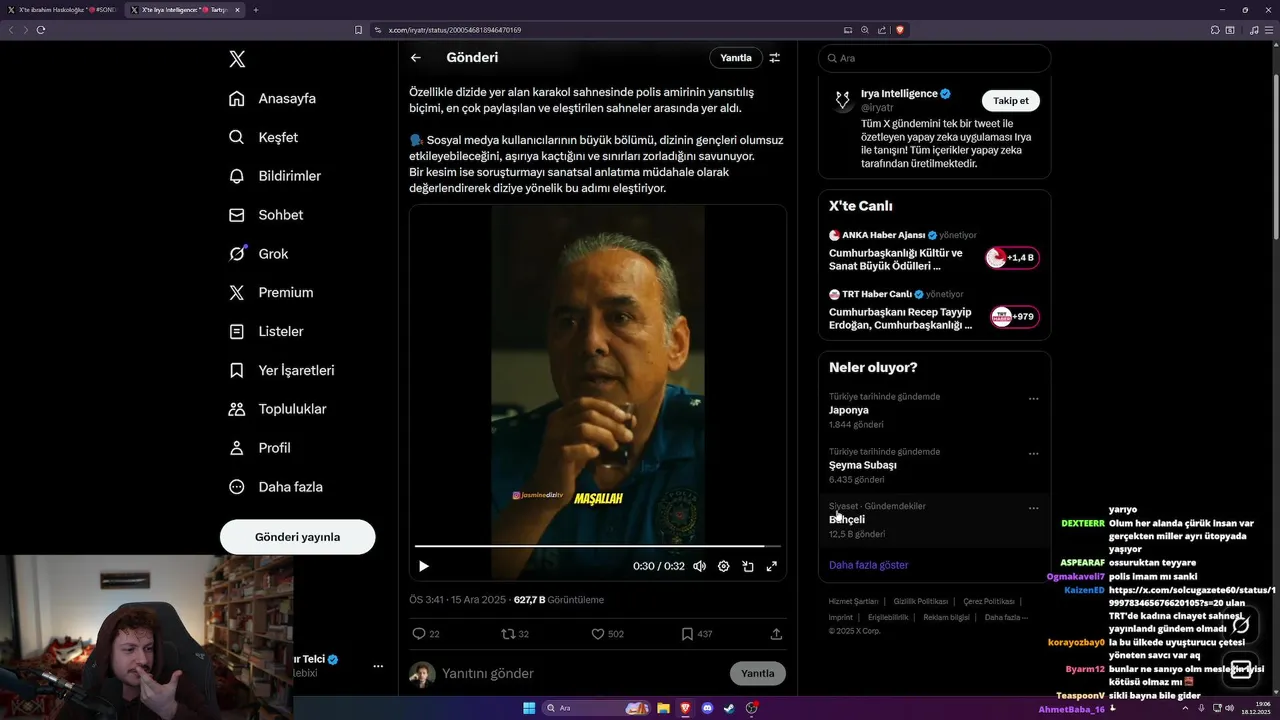Open File Explorer from taskbar
The width and height of the screenshot is (1280, 720).
[x=663, y=708]
